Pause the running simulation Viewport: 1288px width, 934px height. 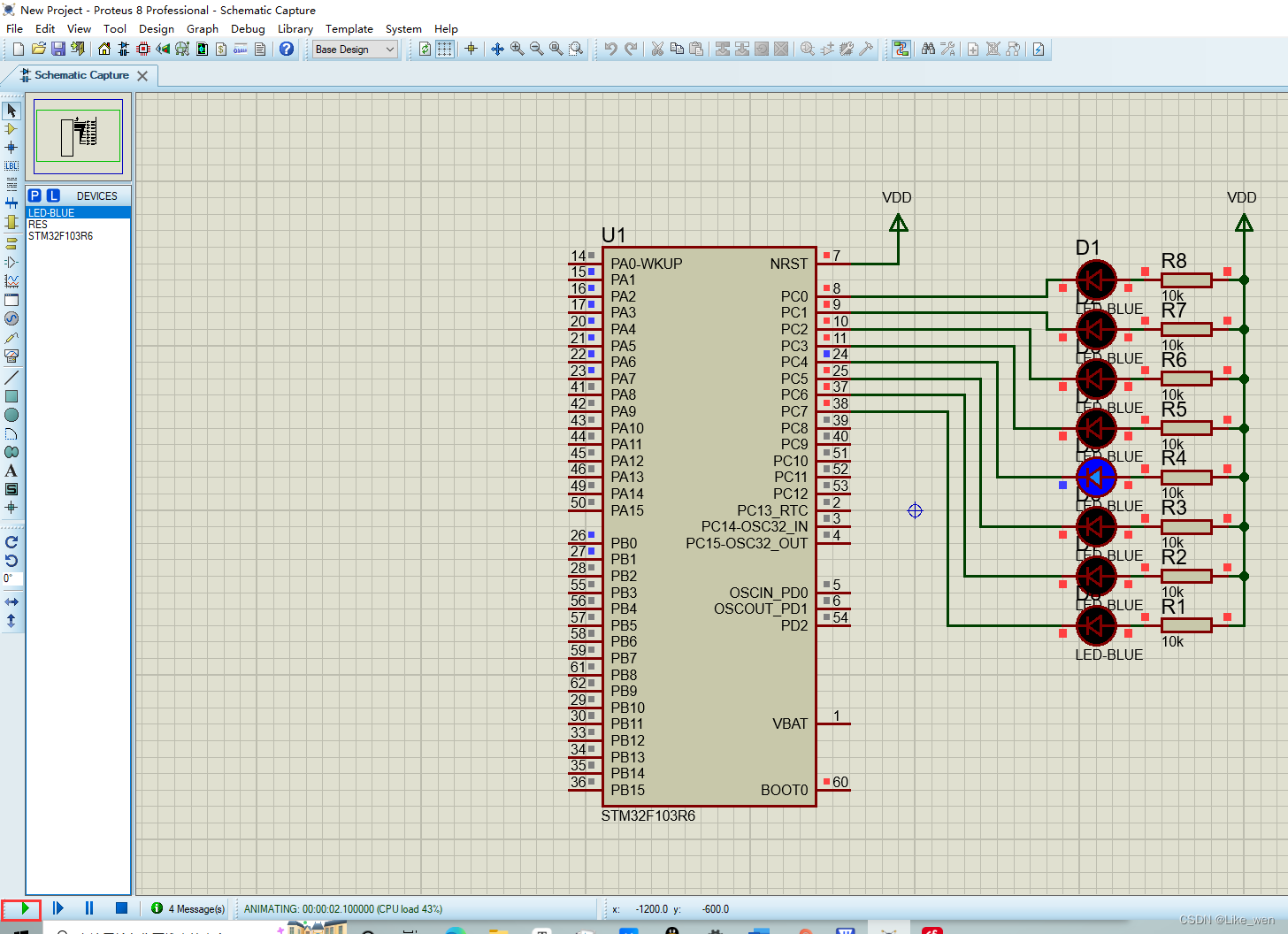pos(89,908)
